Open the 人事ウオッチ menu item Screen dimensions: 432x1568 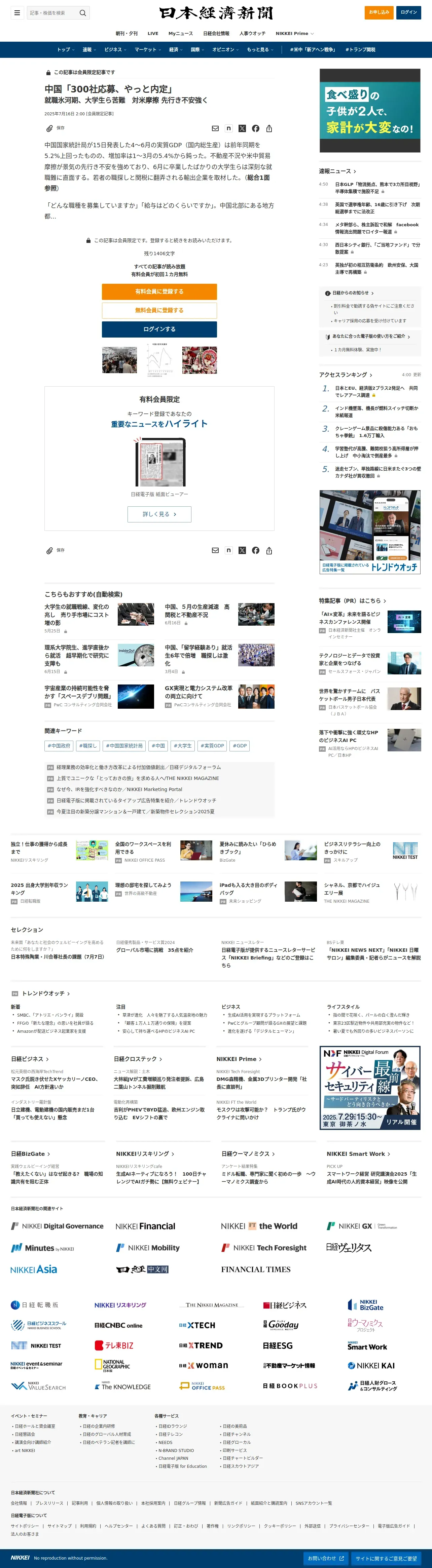coord(252,34)
